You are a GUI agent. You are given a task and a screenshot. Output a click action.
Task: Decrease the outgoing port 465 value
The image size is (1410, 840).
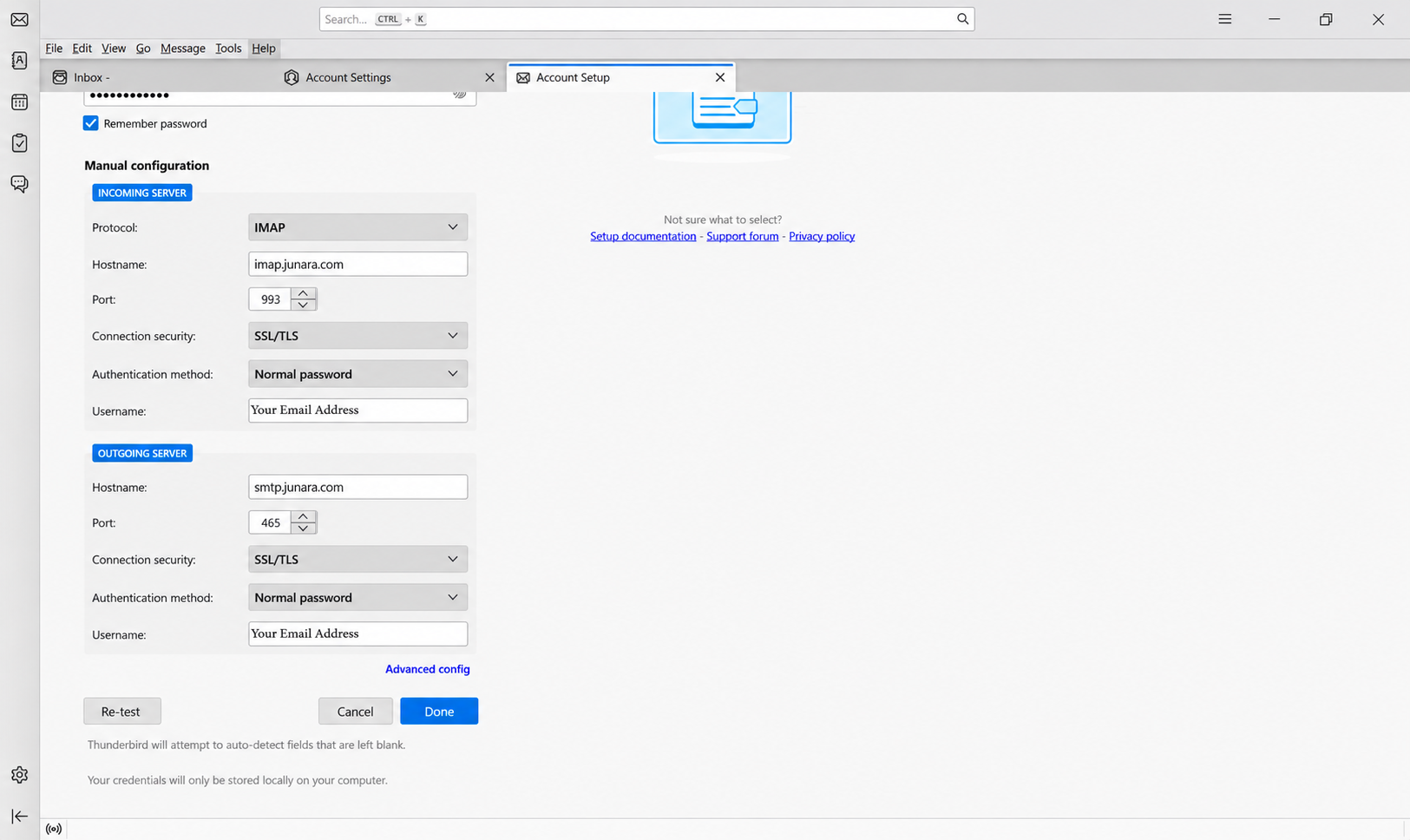[x=304, y=528]
